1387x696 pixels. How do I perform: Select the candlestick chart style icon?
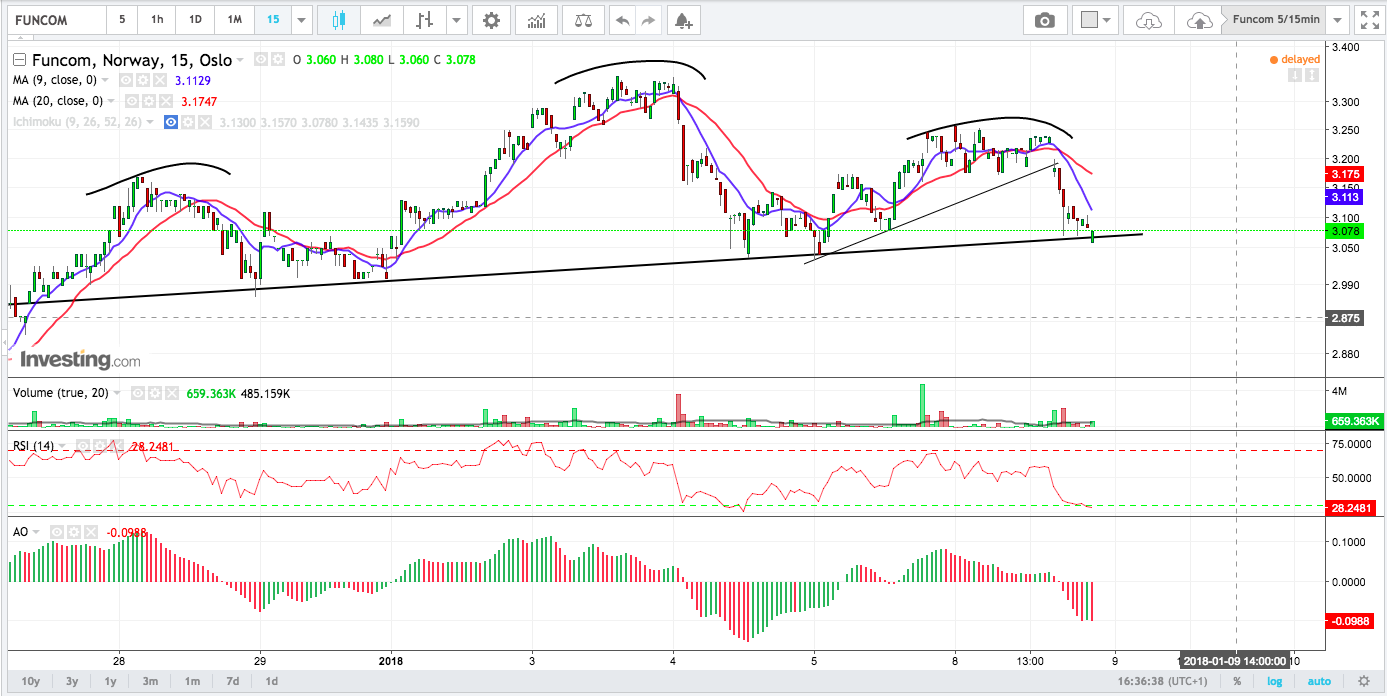[338, 20]
